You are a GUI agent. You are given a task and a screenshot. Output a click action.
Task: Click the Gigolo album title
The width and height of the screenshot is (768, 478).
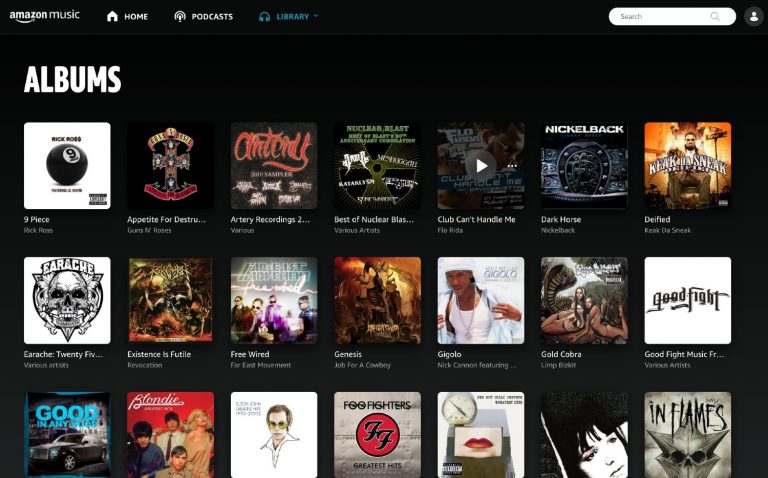450,354
